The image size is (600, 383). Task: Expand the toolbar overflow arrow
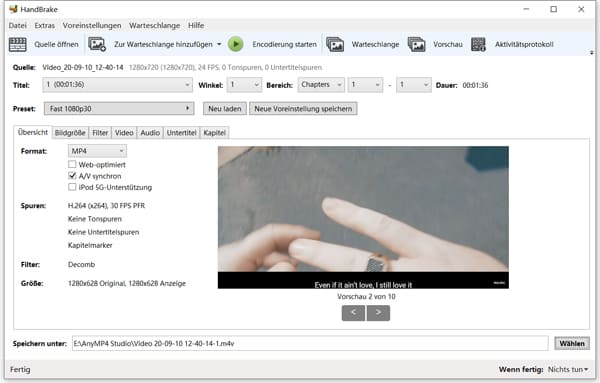click(592, 52)
